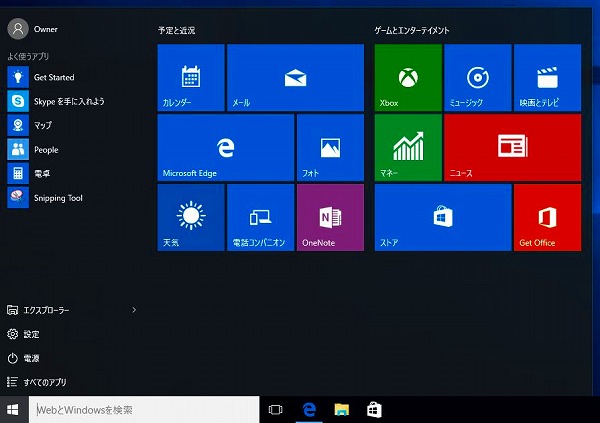Launch Get Started from frequent apps
600x423 pixels.
tap(73, 77)
